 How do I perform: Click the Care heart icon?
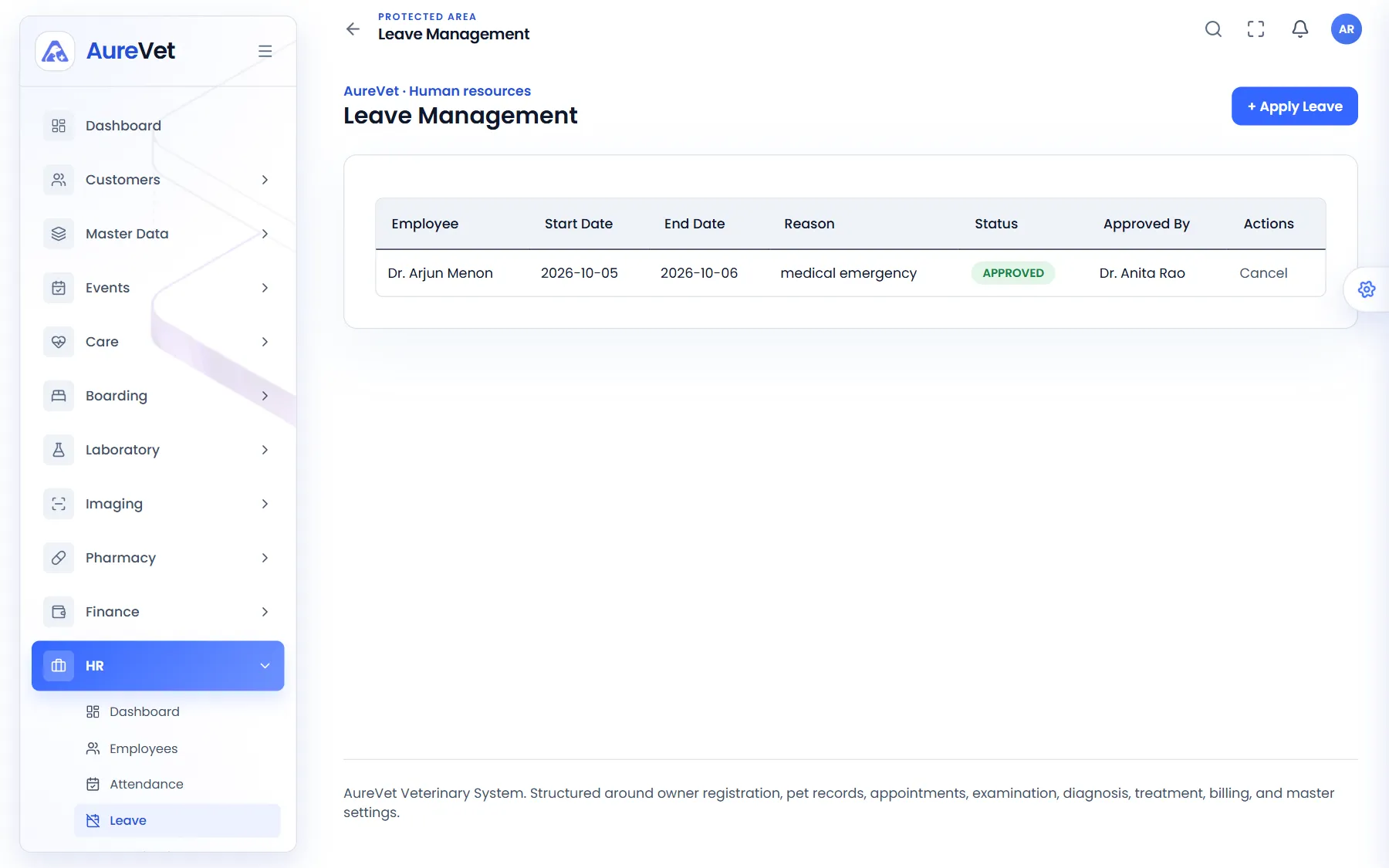click(59, 342)
